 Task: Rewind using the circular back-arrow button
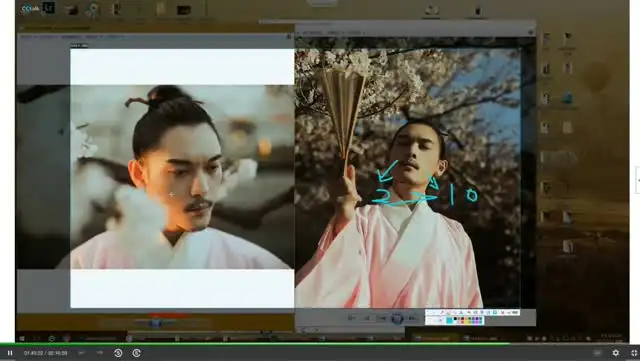coord(118,353)
